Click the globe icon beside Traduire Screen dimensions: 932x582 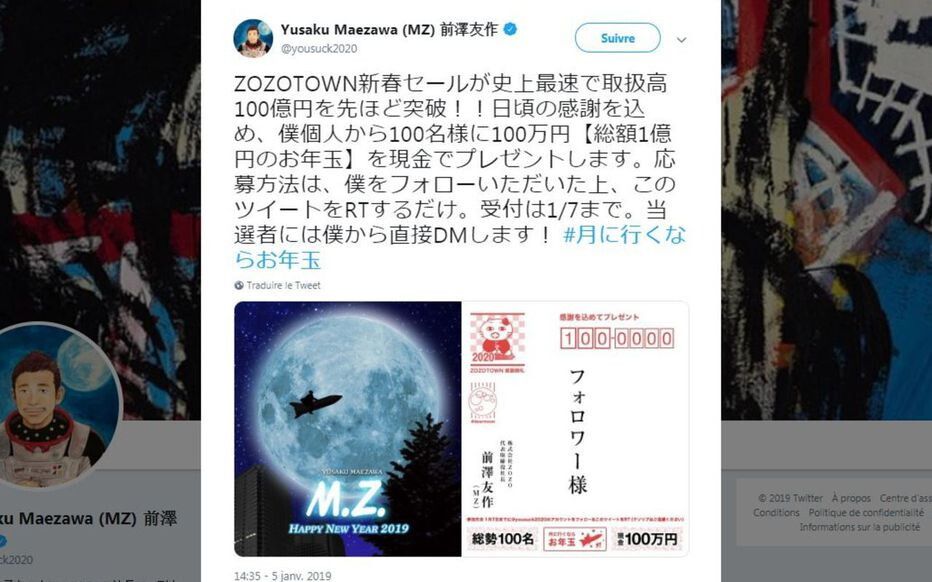coord(239,285)
